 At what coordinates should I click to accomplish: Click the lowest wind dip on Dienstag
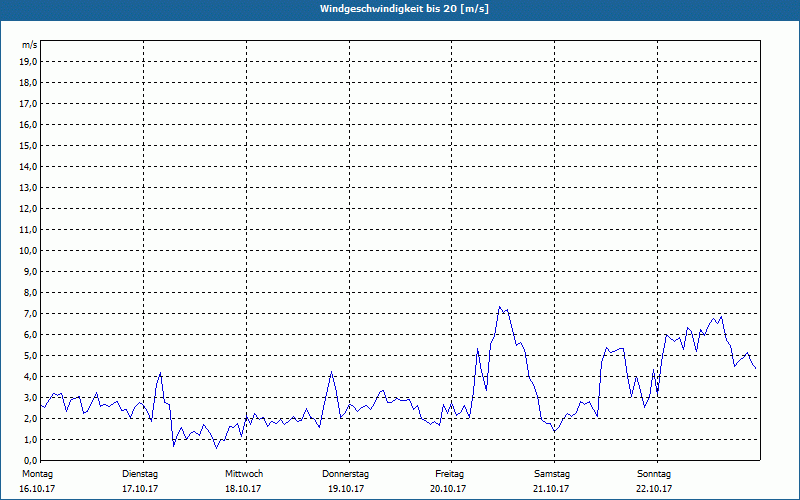(x=216, y=448)
